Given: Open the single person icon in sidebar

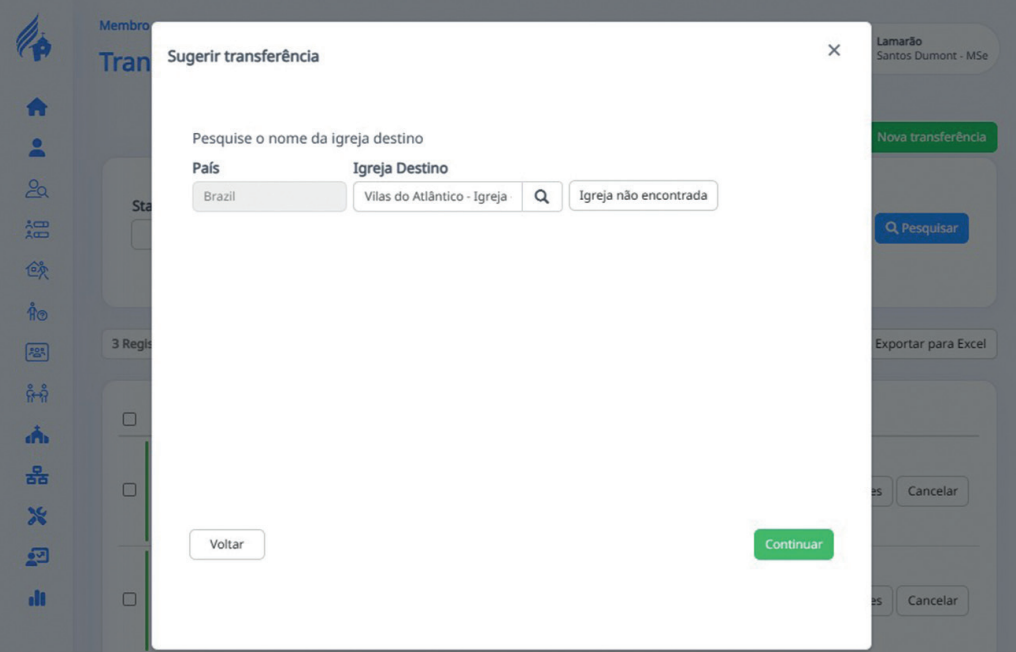Looking at the screenshot, I should [37, 148].
